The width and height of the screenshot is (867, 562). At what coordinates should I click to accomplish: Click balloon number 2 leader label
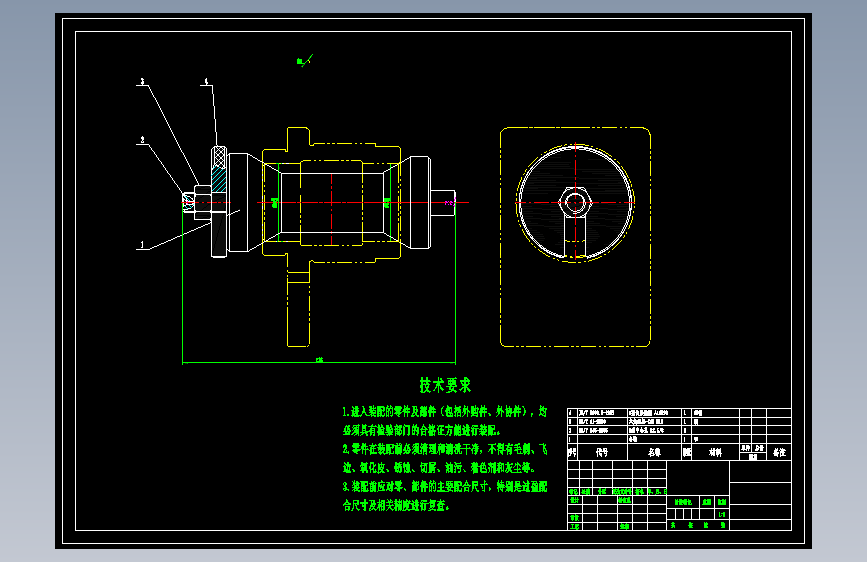142,140
